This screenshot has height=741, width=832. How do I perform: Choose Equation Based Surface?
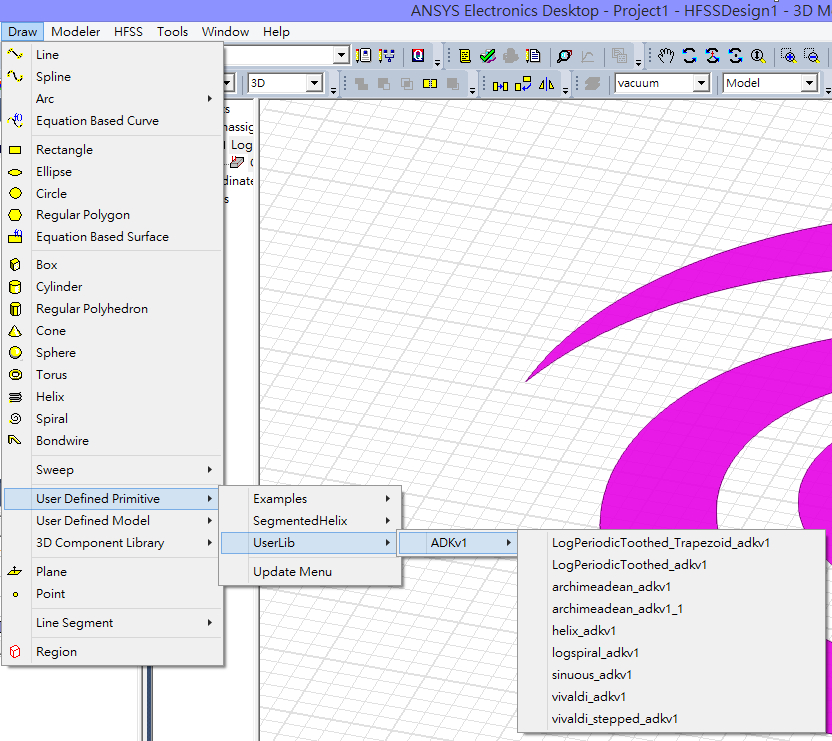click(112, 237)
